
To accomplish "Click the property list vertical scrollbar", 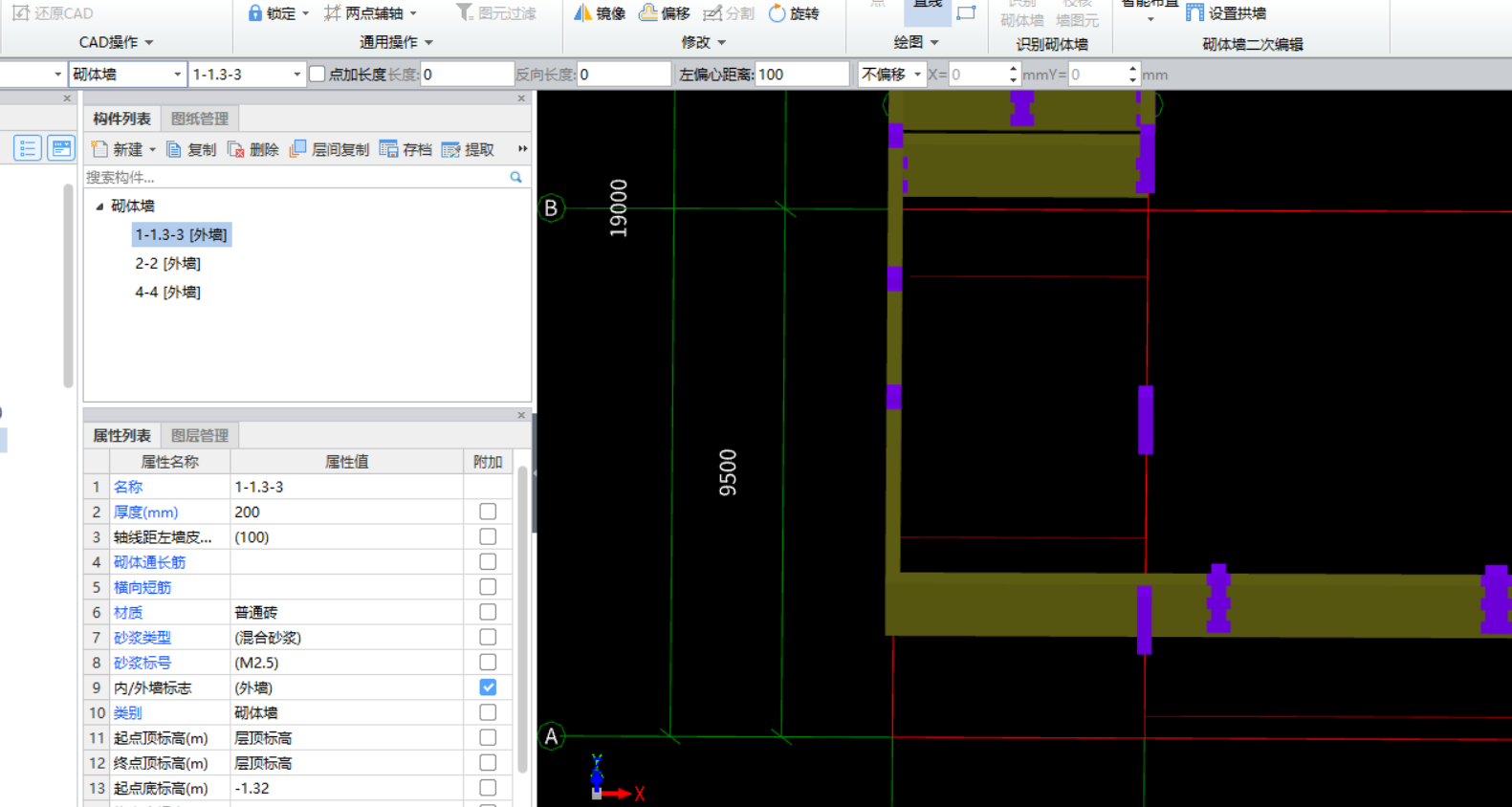I will 522,619.
